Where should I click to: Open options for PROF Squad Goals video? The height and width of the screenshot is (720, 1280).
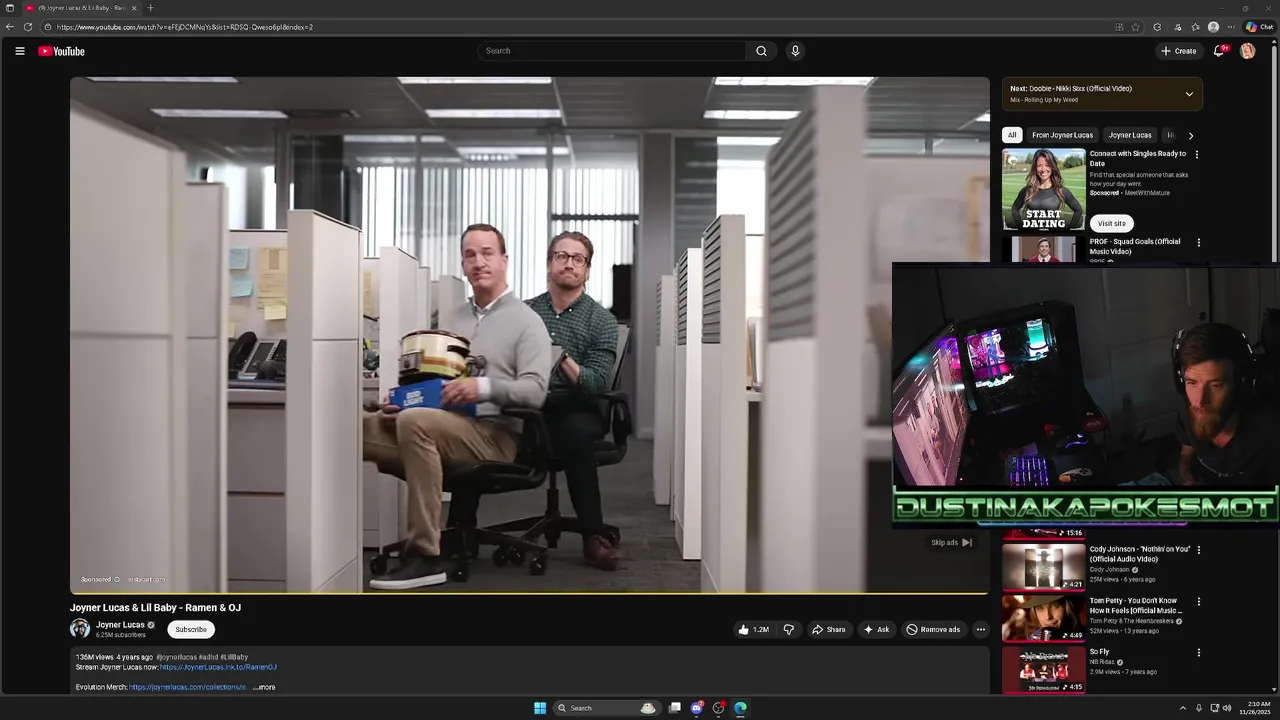[1198, 242]
